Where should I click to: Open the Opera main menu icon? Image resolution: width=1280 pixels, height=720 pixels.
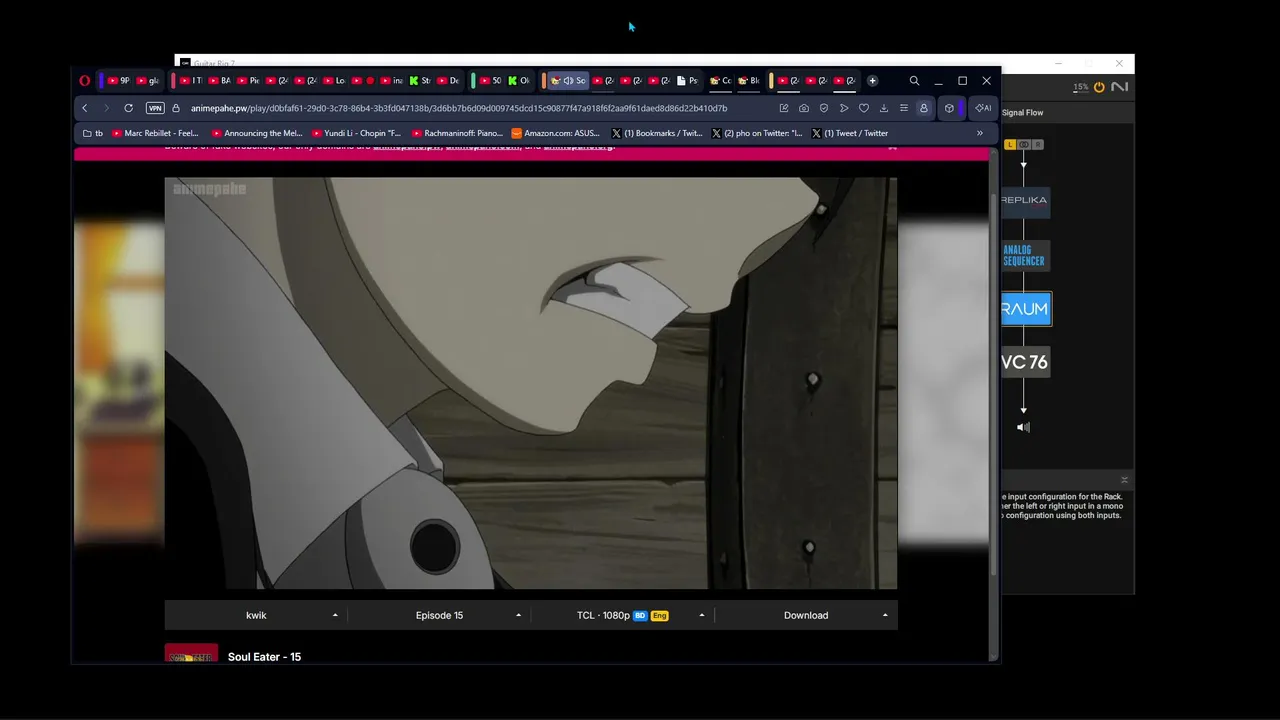point(85,81)
